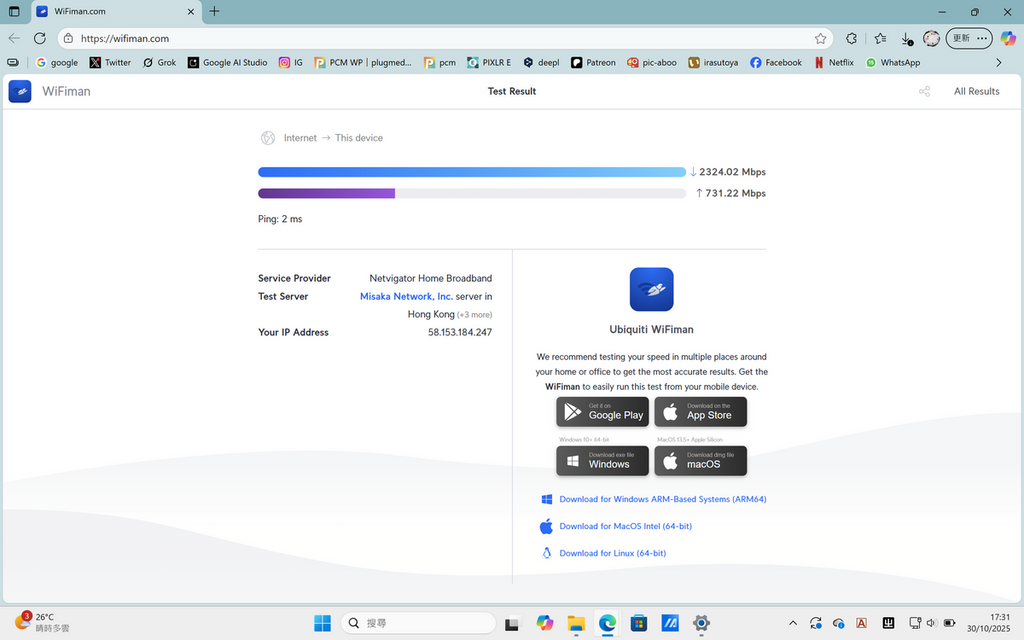Expand hidden system tray icons
The width and height of the screenshot is (1024, 640).
[x=793, y=623]
